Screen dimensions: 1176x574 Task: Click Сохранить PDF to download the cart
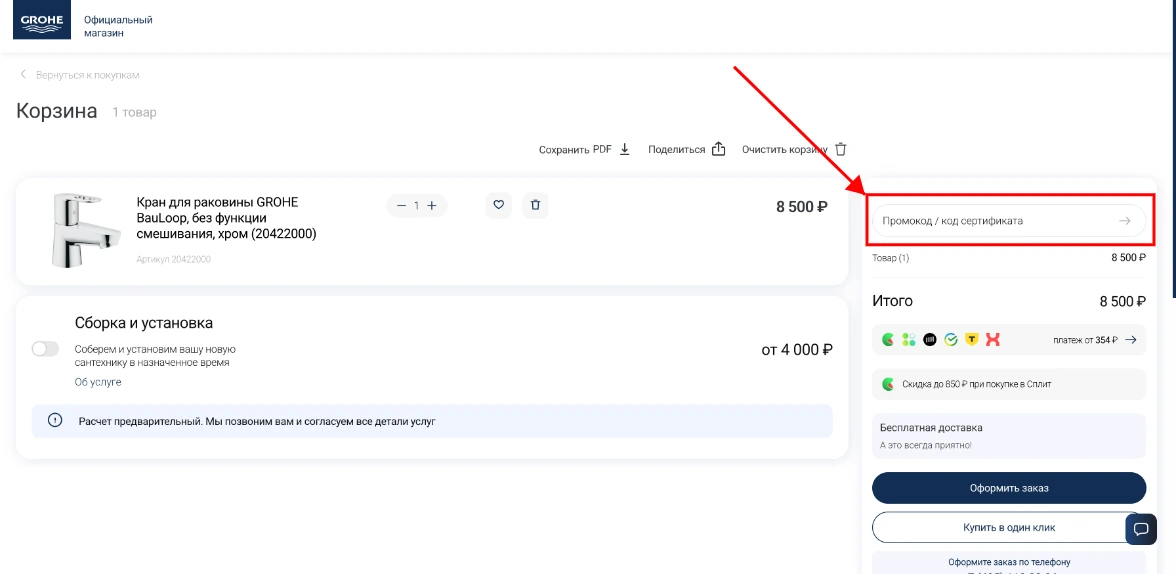[584, 149]
